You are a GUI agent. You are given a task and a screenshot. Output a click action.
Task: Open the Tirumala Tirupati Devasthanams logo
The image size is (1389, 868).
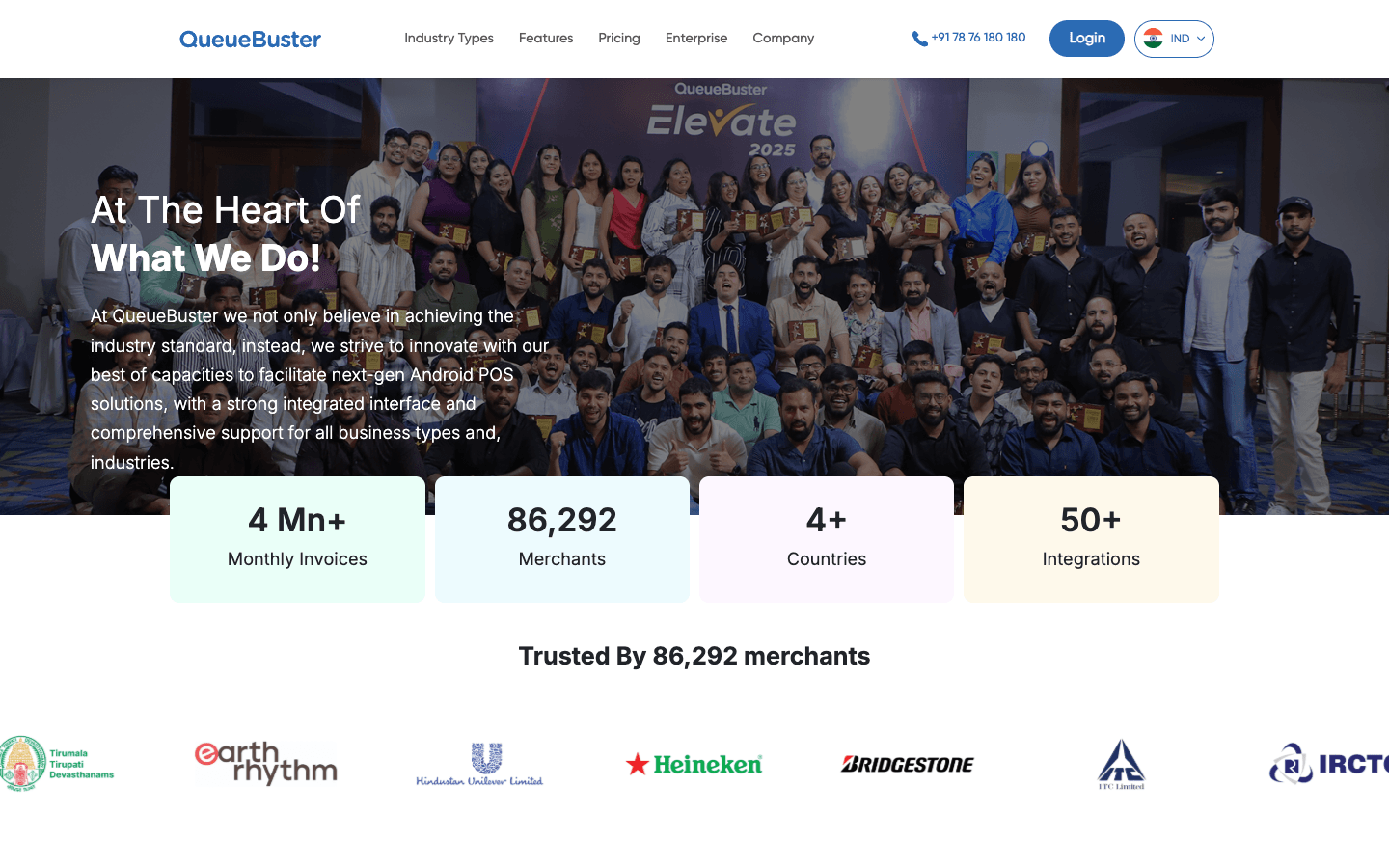pyautogui.click(x=57, y=764)
